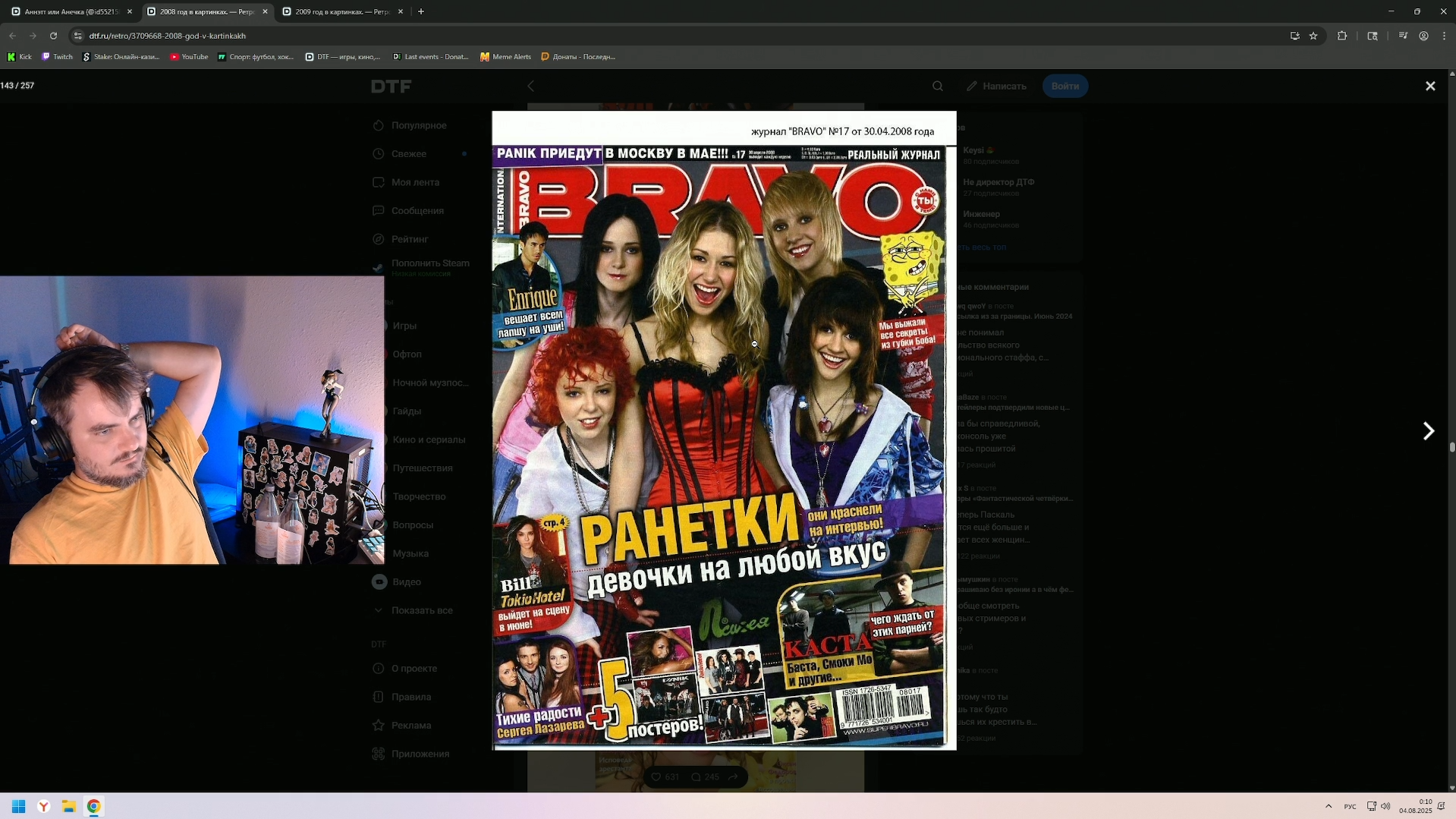Switch to the "2009 год в картинках" tab
Viewport: 1456px width, 819px height.
pyautogui.click(x=342, y=11)
